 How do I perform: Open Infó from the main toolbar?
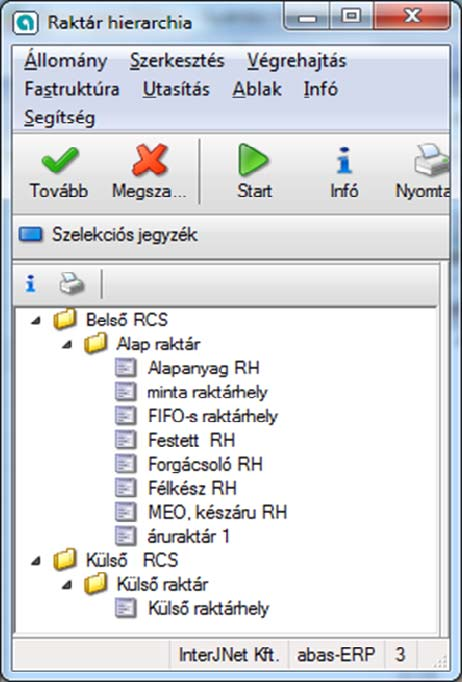tap(345, 172)
